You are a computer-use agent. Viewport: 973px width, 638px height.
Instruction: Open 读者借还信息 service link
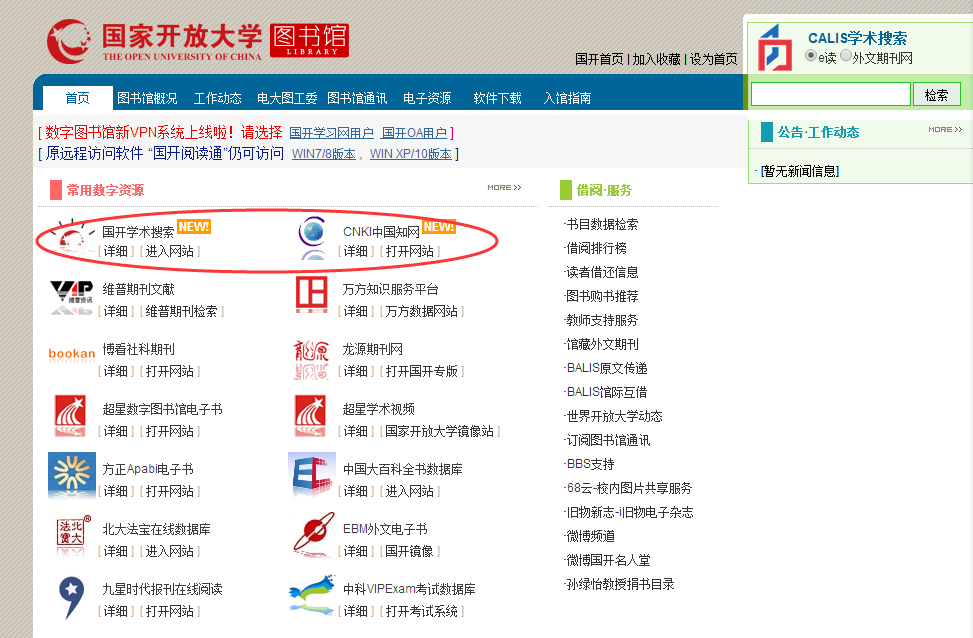tap(602, 272)
